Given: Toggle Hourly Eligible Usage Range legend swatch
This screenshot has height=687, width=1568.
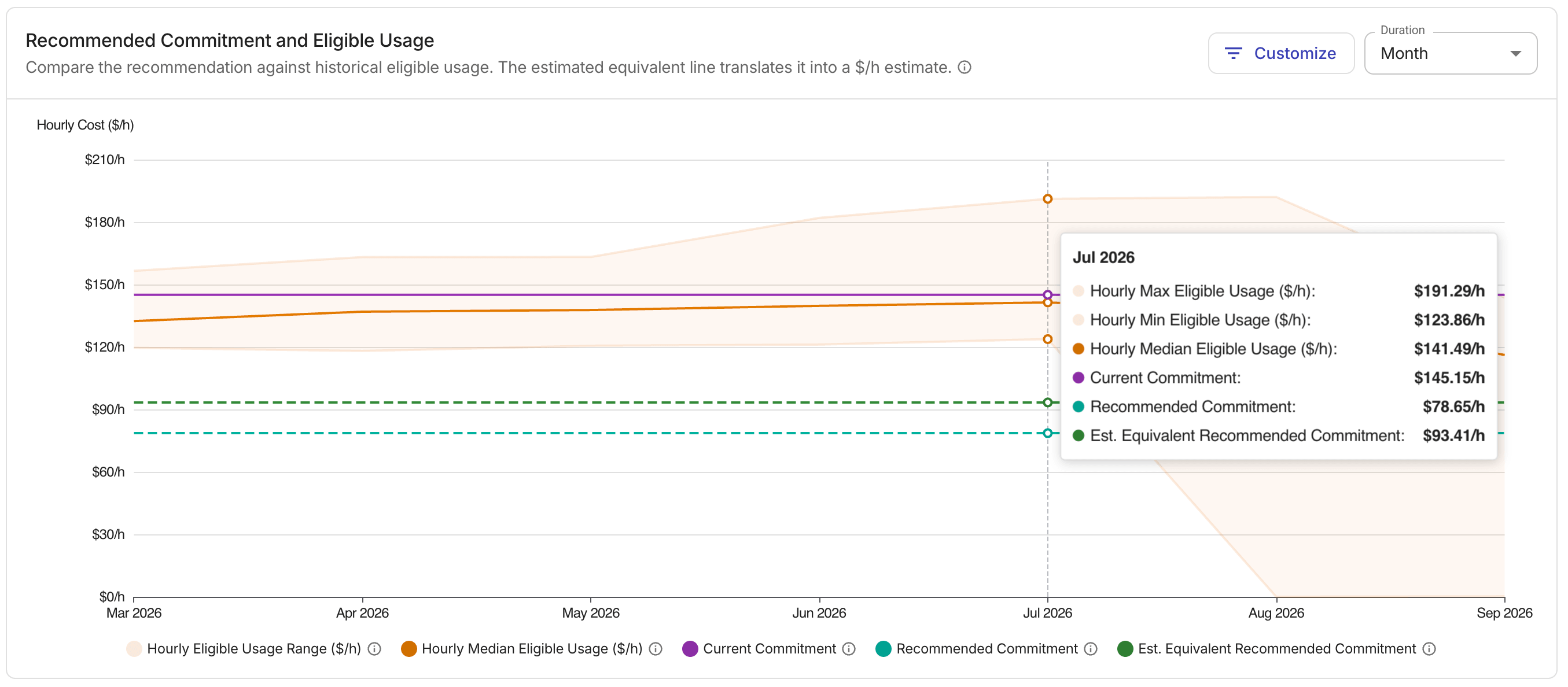Looking at the screenshot, I should tap(134, 649).
